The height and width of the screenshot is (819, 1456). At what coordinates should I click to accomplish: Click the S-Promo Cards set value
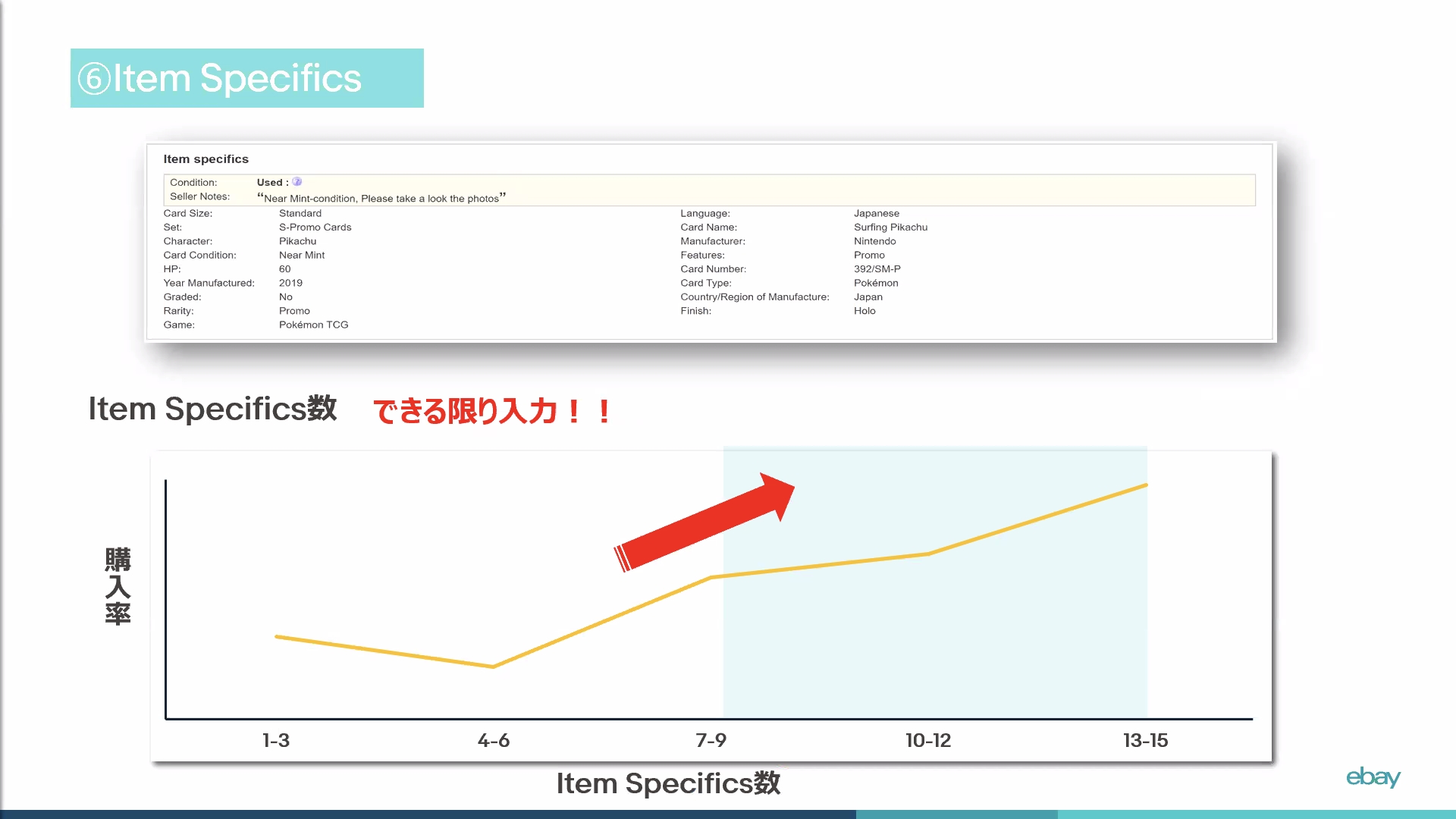click(x=315, y=227)
